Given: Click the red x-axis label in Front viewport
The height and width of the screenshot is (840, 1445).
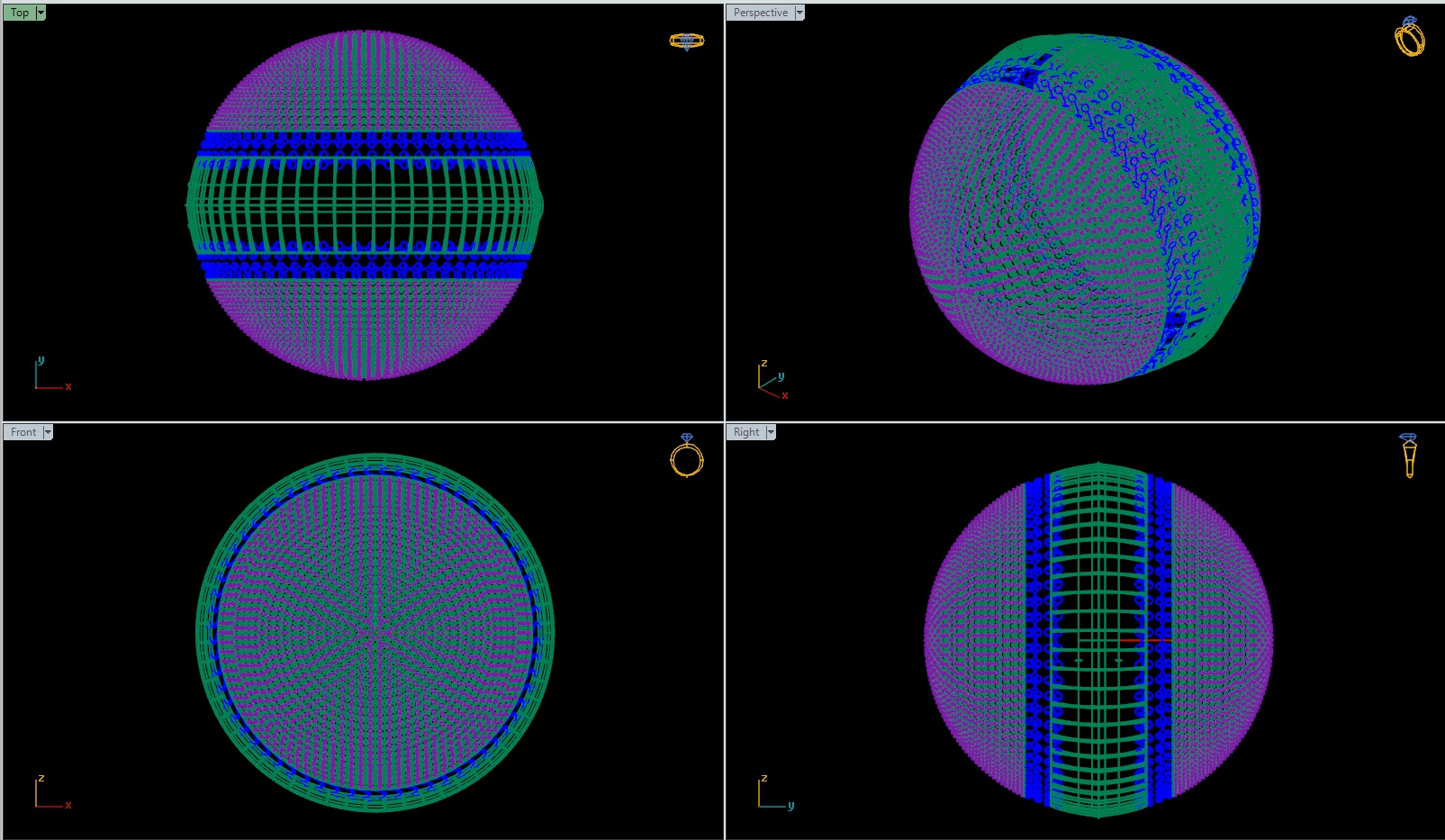Looking at the screenshot, I should tap(68, 805).
